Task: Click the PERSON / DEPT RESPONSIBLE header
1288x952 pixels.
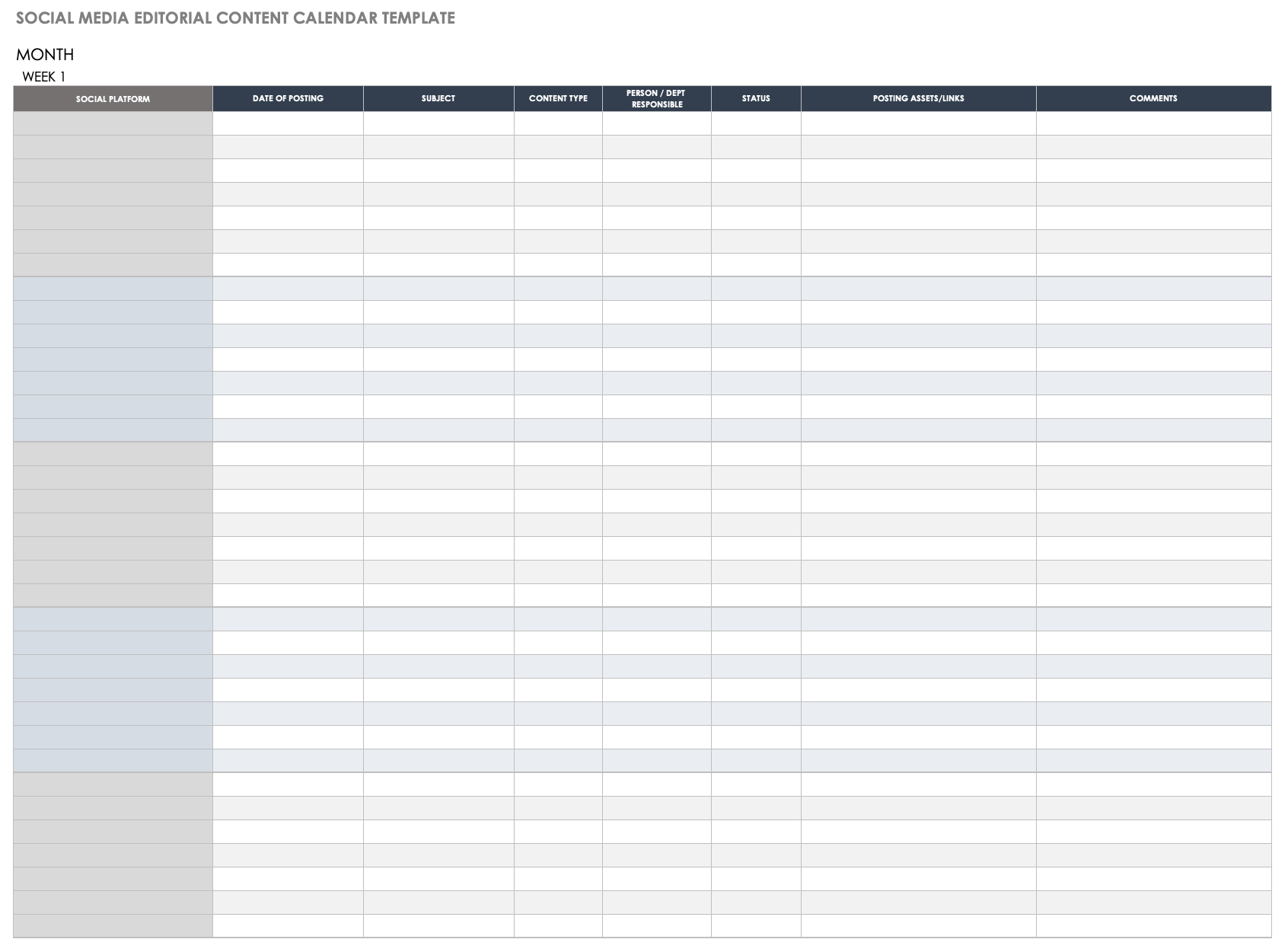Action: [656, 98]
